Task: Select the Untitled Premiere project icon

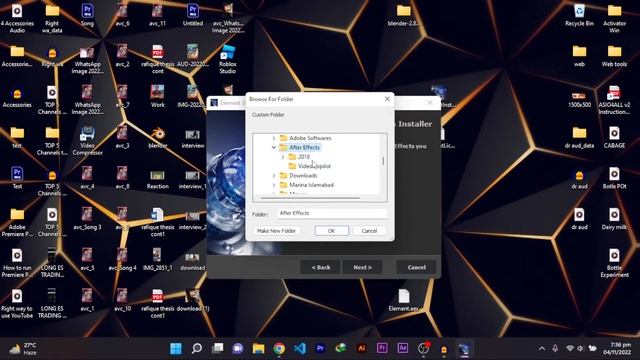Action: click(x=193, y=16)
